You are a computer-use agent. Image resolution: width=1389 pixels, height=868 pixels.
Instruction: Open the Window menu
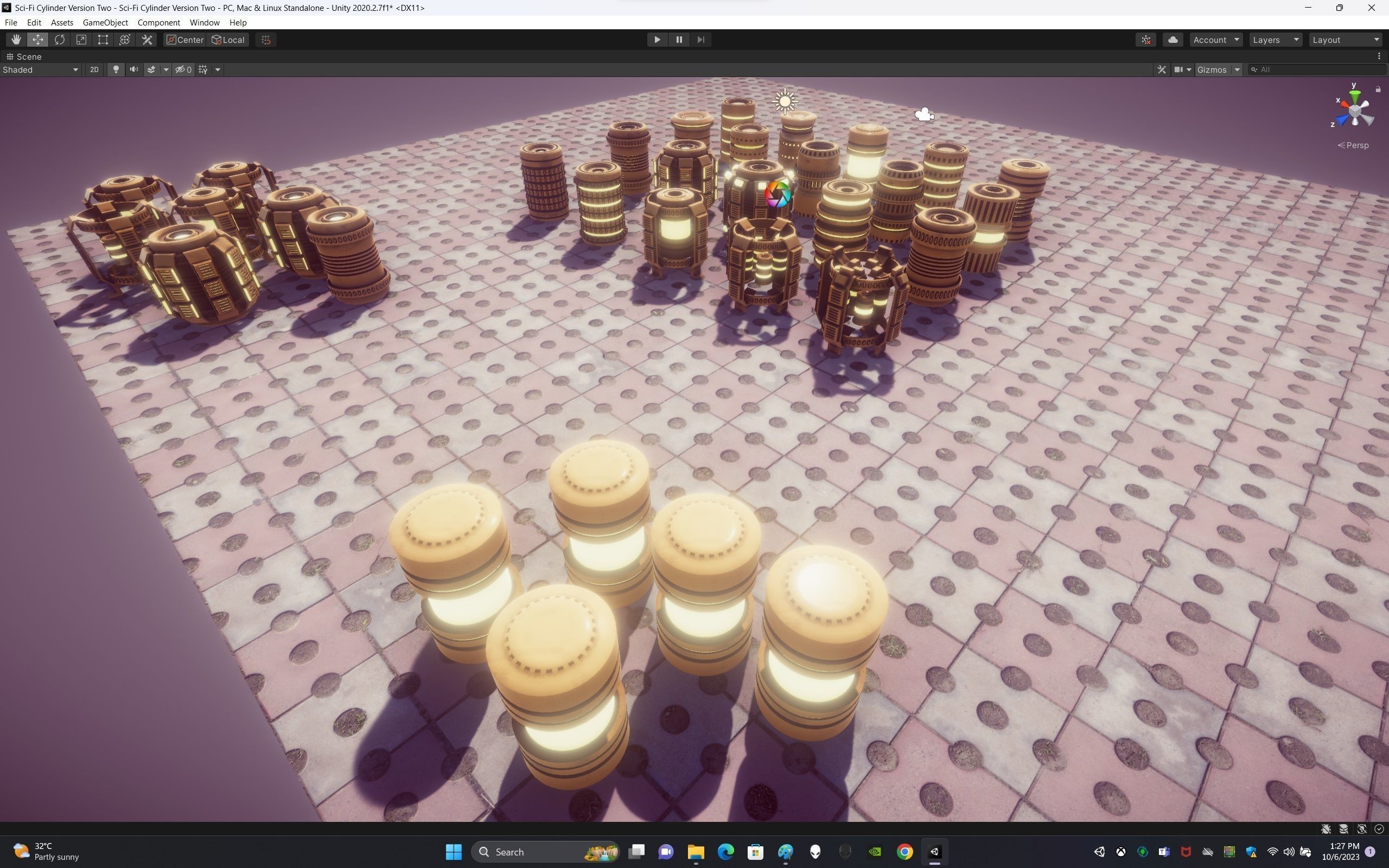[205, 22]
